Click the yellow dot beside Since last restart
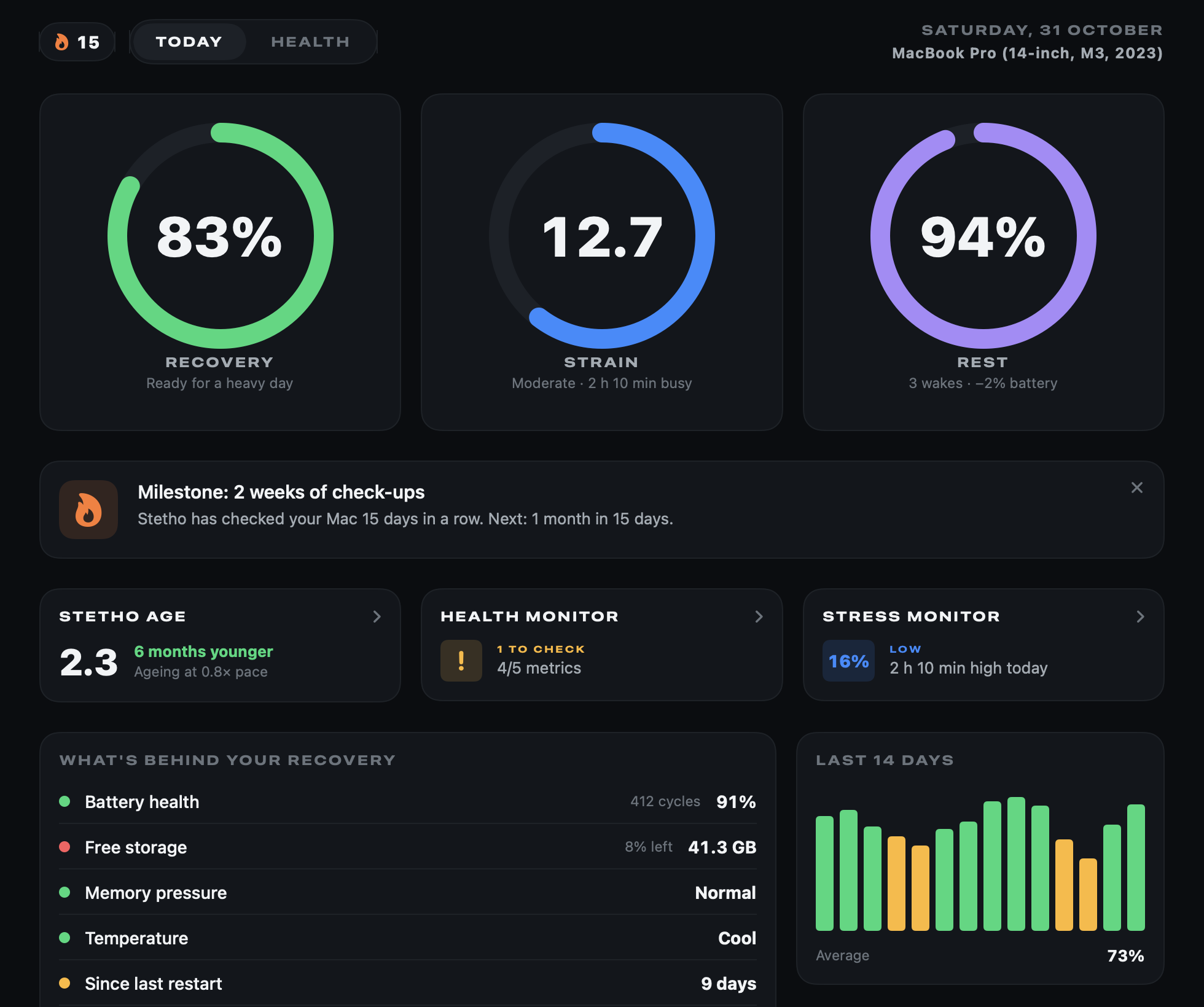 pyautogui.click(x=64, y=983)
